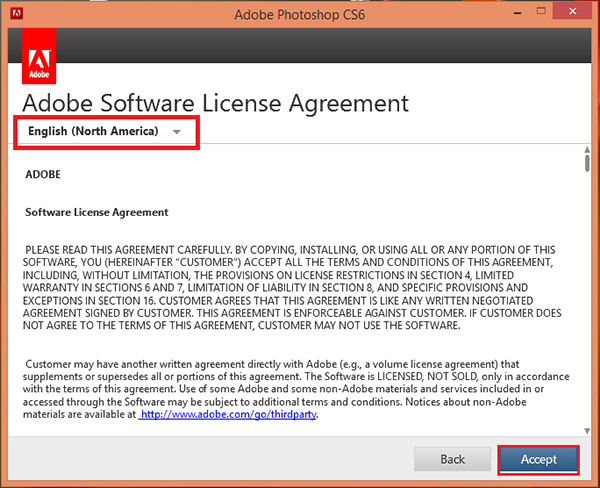This screenshot has width=600, height=488.
Task: Click the empty scrollbar track below the thumb
Action: tap(586, 300)
